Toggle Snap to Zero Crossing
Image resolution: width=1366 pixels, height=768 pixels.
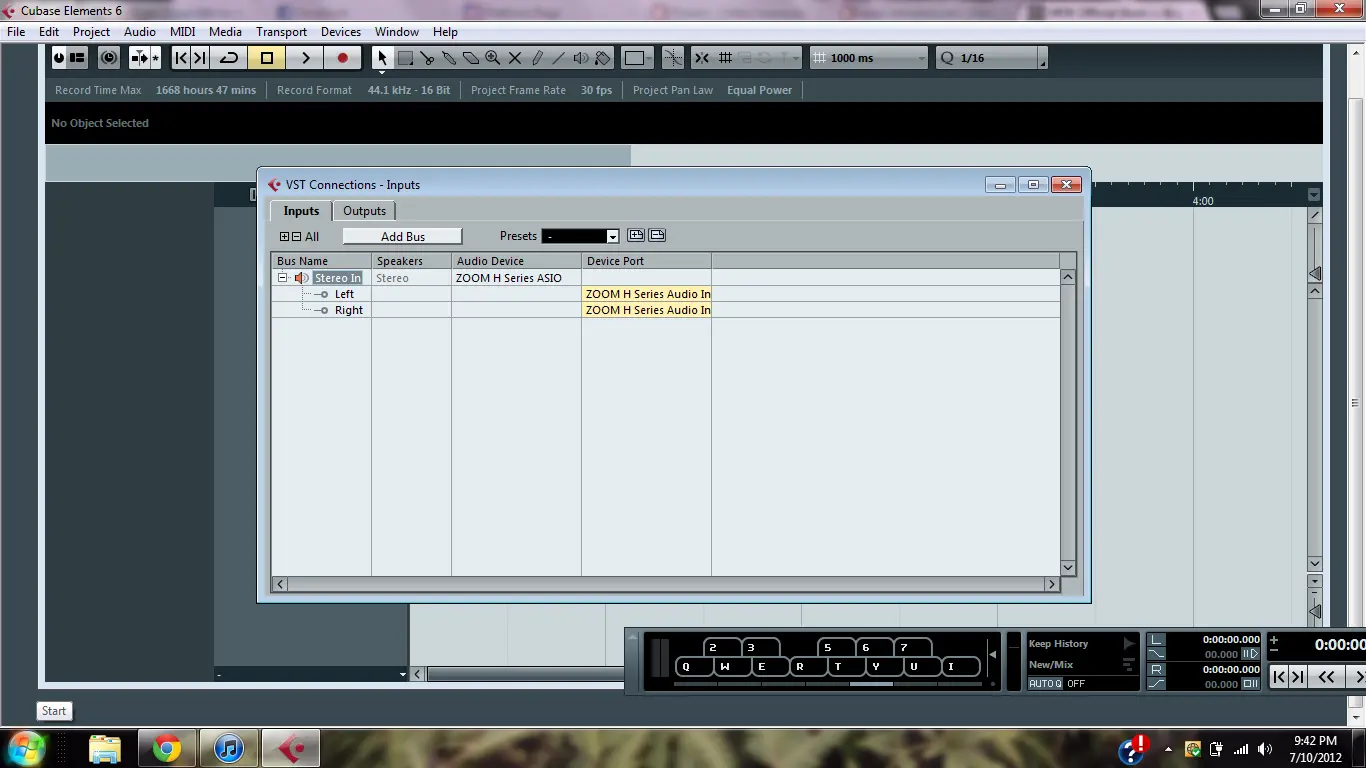[673, 58]
